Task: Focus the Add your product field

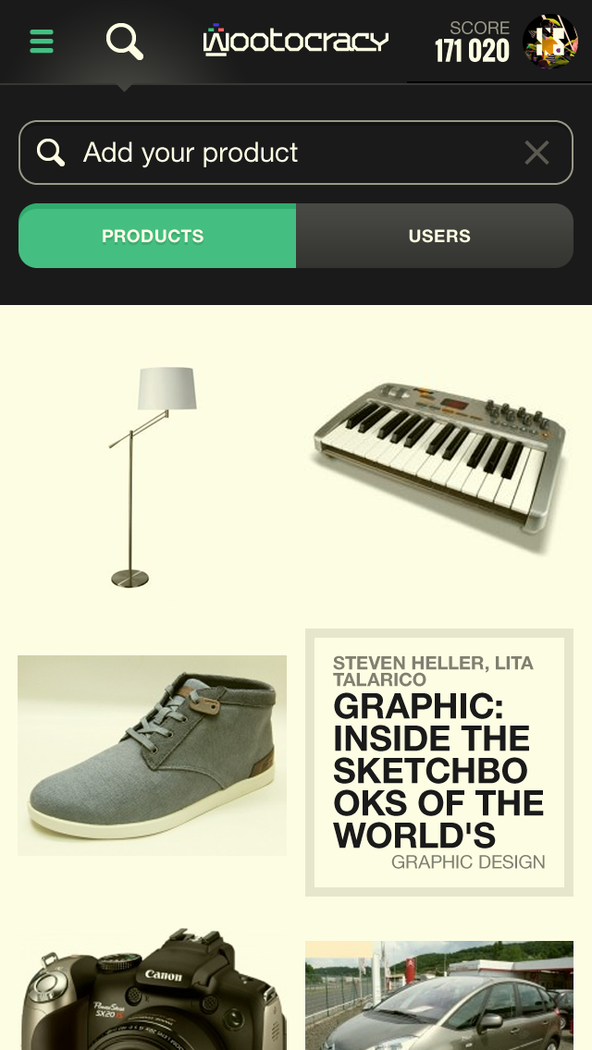Action: point(296,153)
